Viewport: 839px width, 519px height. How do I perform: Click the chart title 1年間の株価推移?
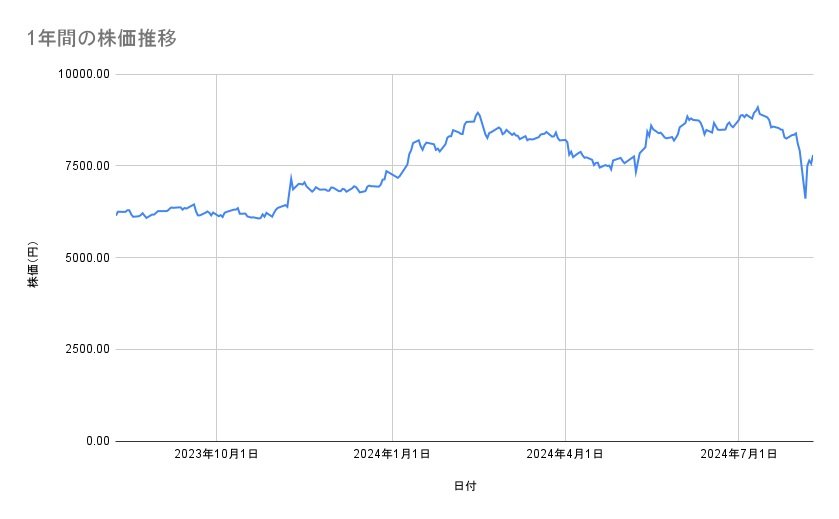(x=103, y=39)
